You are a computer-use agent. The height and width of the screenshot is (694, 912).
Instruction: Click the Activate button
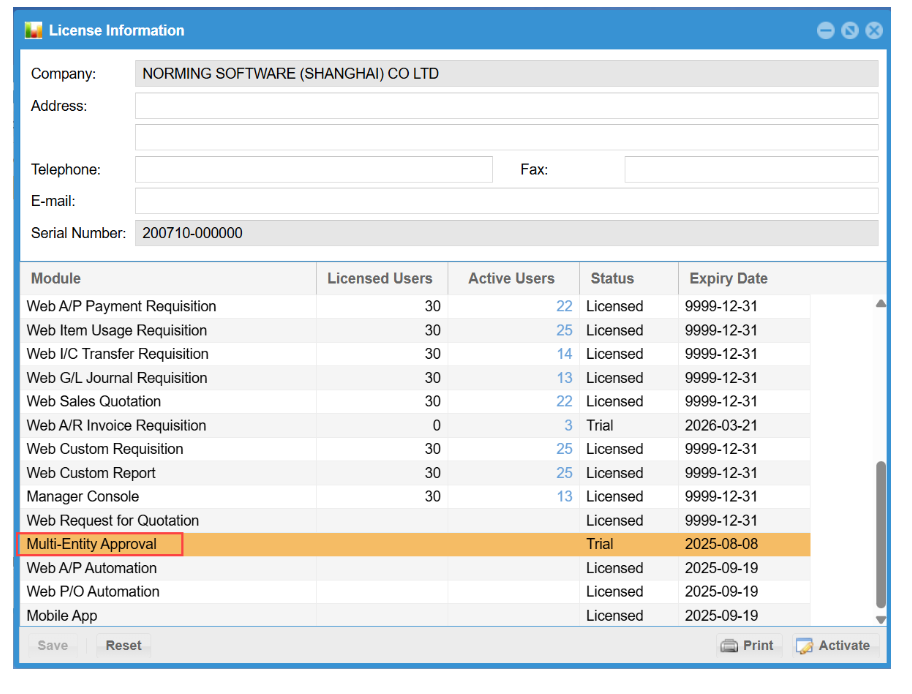tap(834, 645)
